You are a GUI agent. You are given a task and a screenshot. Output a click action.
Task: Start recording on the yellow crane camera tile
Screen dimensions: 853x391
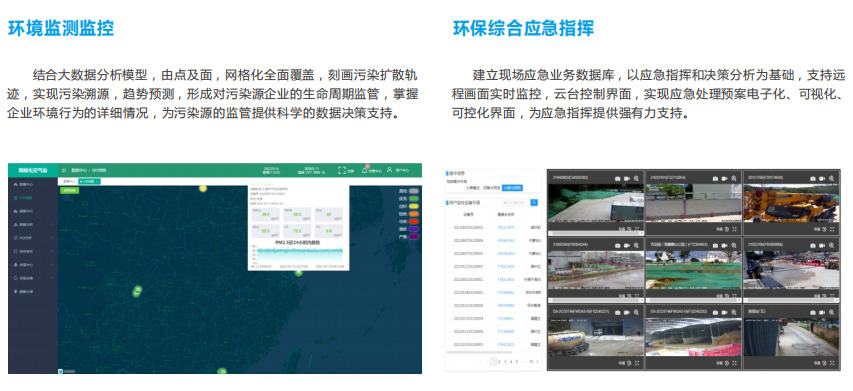[822, 178]
